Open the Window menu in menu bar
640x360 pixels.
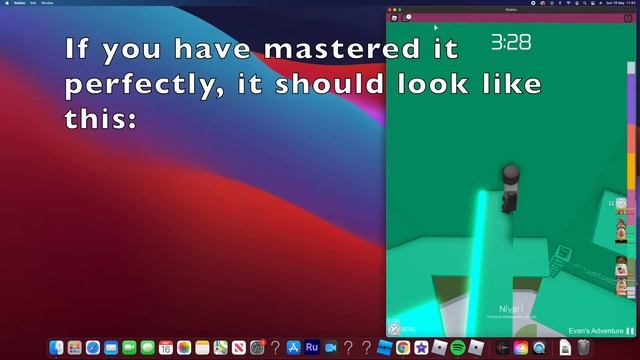pos(47,2)
